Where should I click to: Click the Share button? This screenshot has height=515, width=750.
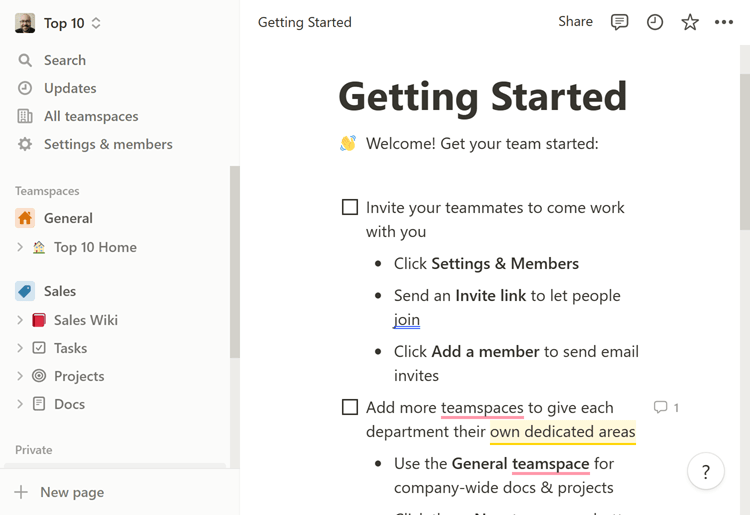[x=575, y=22]
